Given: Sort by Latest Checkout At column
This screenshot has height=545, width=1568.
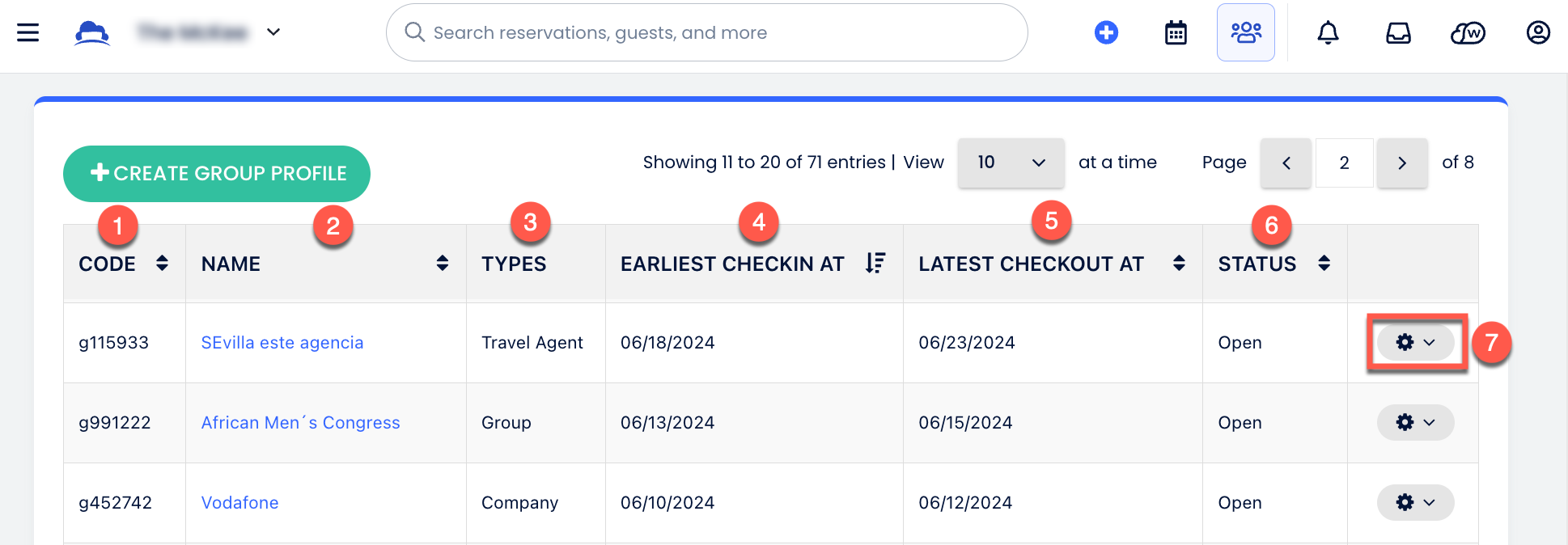Looking at the screenshot, I should (1179, 263).
